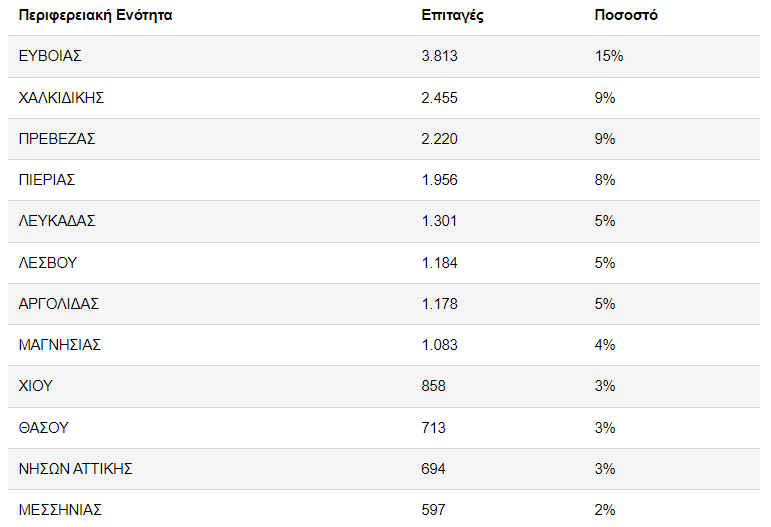Select ΑΡΓΟΛΙΔΑΣ in the first column
This screenshot has width=771, height=527.
click(59, 304)
